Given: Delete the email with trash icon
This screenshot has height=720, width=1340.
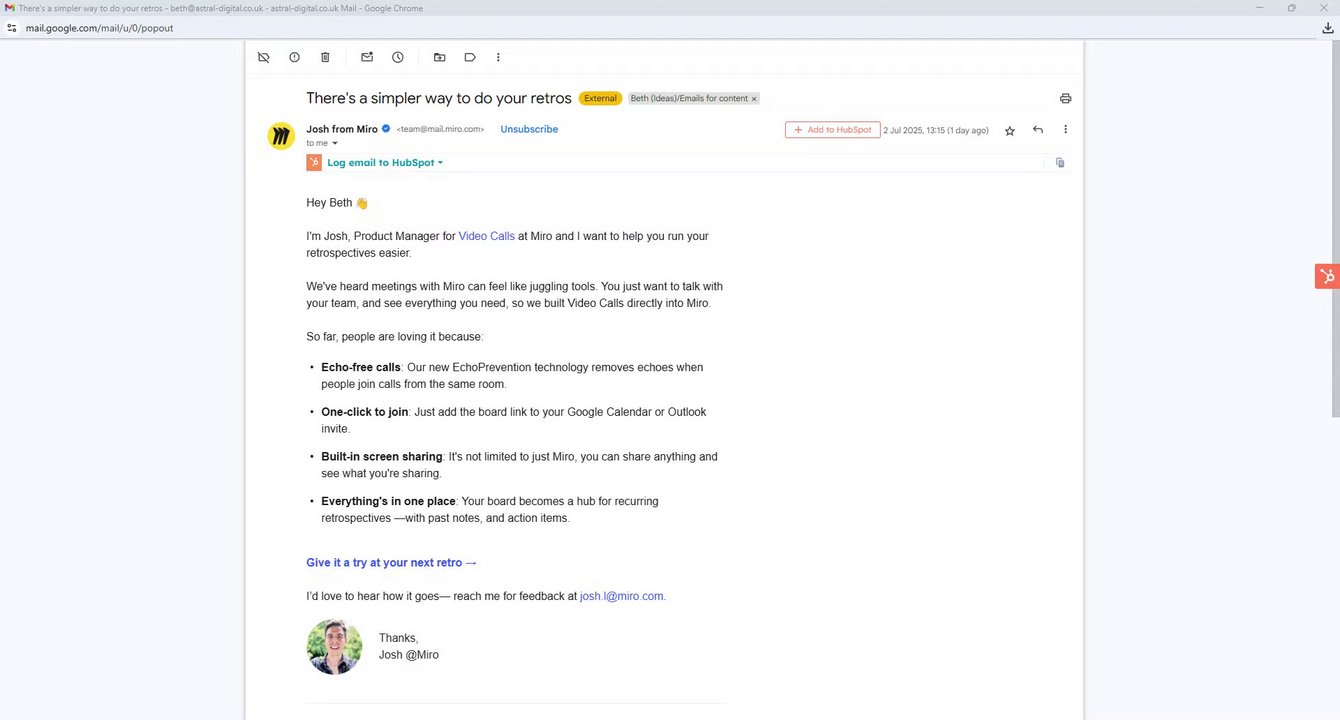Looking at the screenshot, I should (x=325, y=57).
